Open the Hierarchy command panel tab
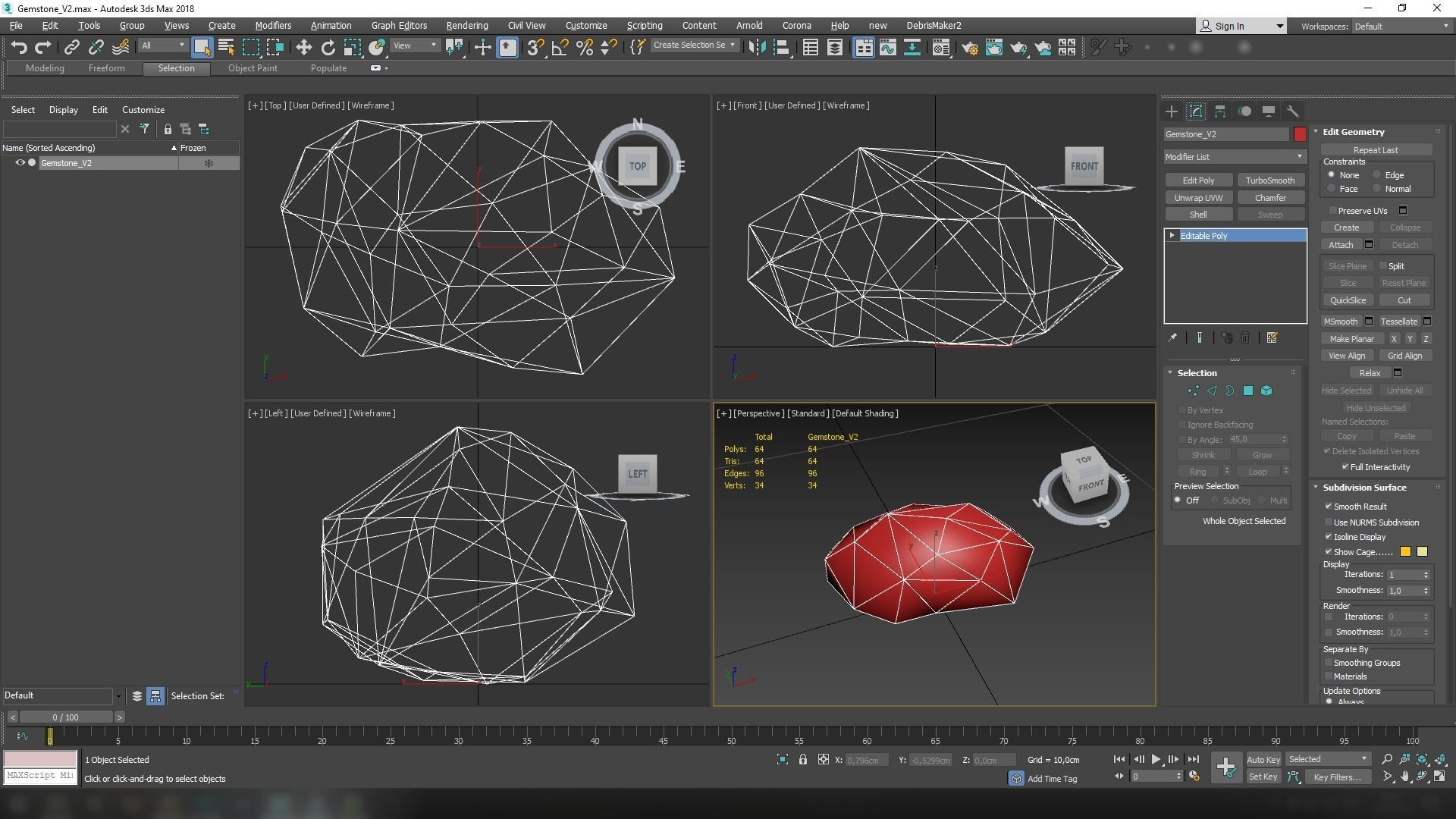Screen dimensions: 1456x819 tap(1219, 111)
